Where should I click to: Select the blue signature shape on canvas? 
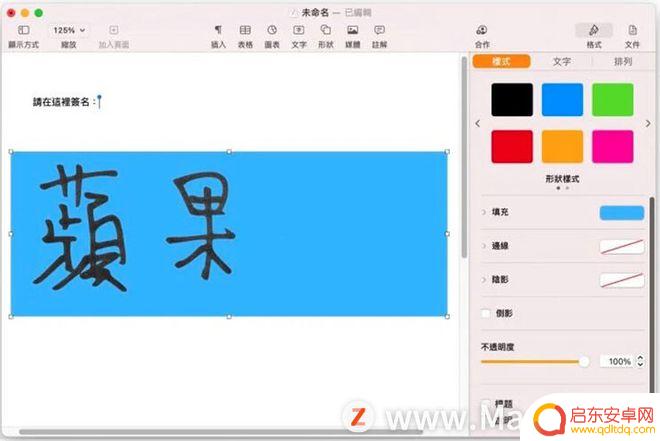click(229, 234)
